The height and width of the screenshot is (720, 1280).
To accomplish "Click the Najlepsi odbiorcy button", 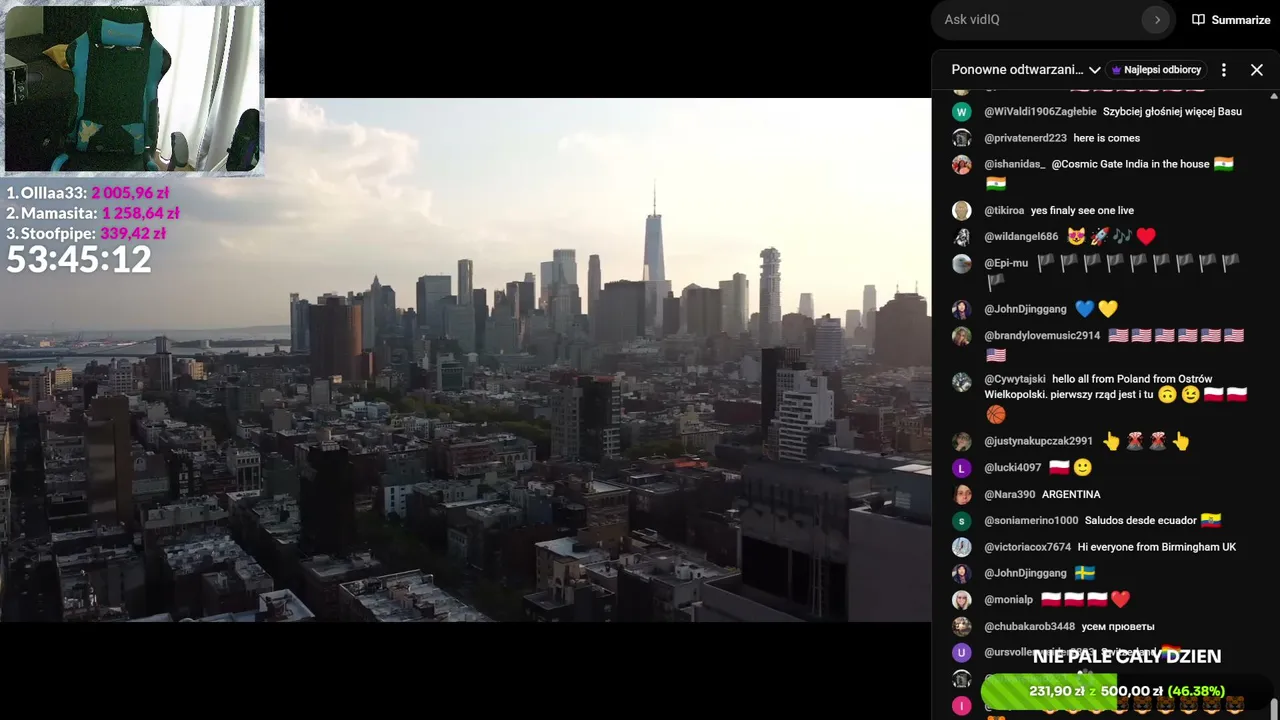I will (1157, 70).
